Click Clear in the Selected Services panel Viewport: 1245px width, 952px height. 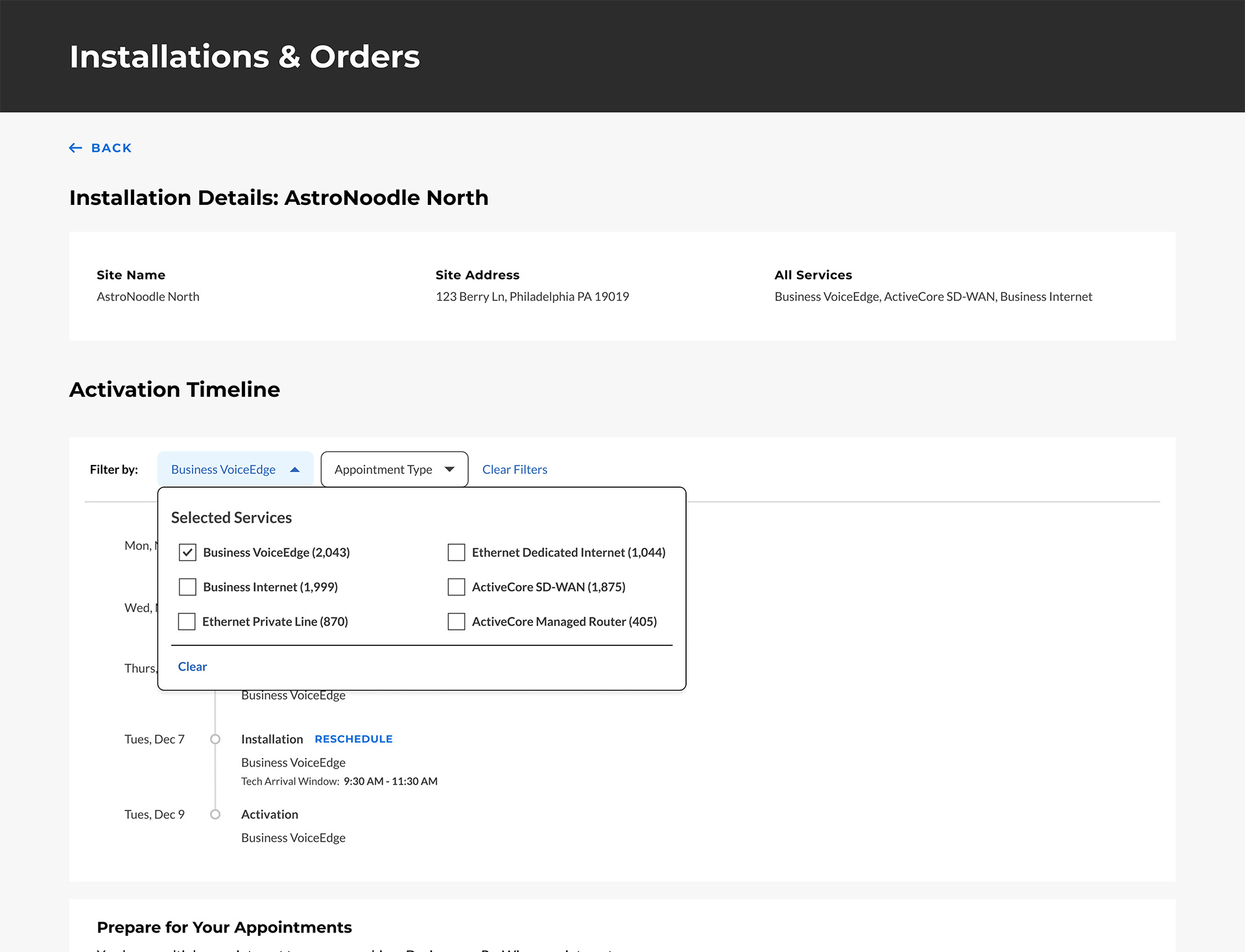coord(193,667)
